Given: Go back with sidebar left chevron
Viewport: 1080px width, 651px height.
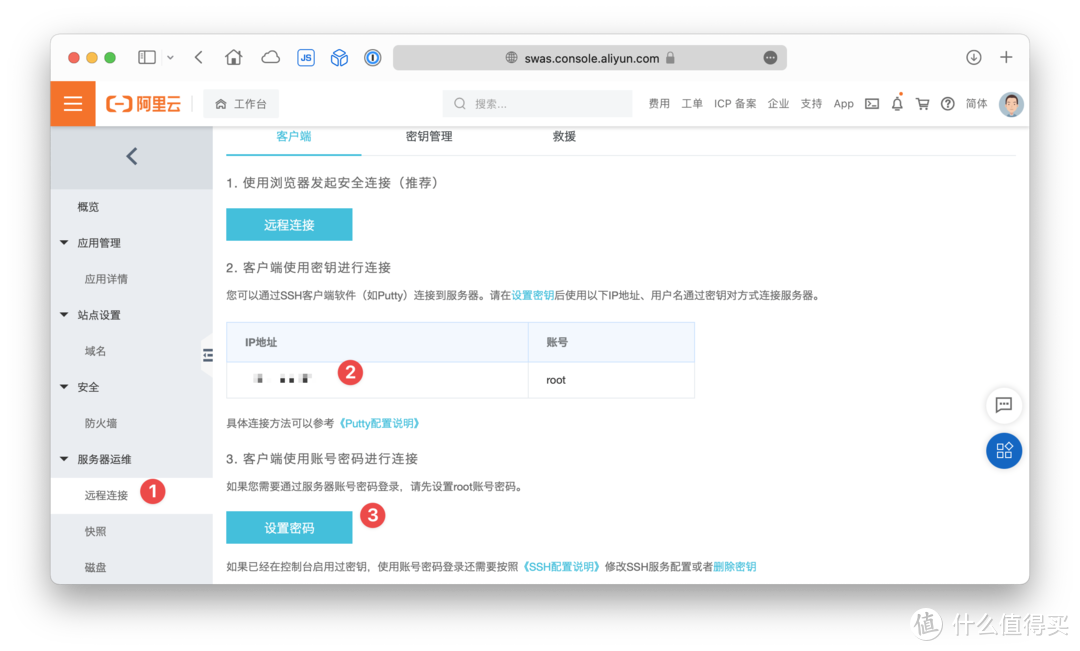Looking at the screenshot, I should coord(132,156).
